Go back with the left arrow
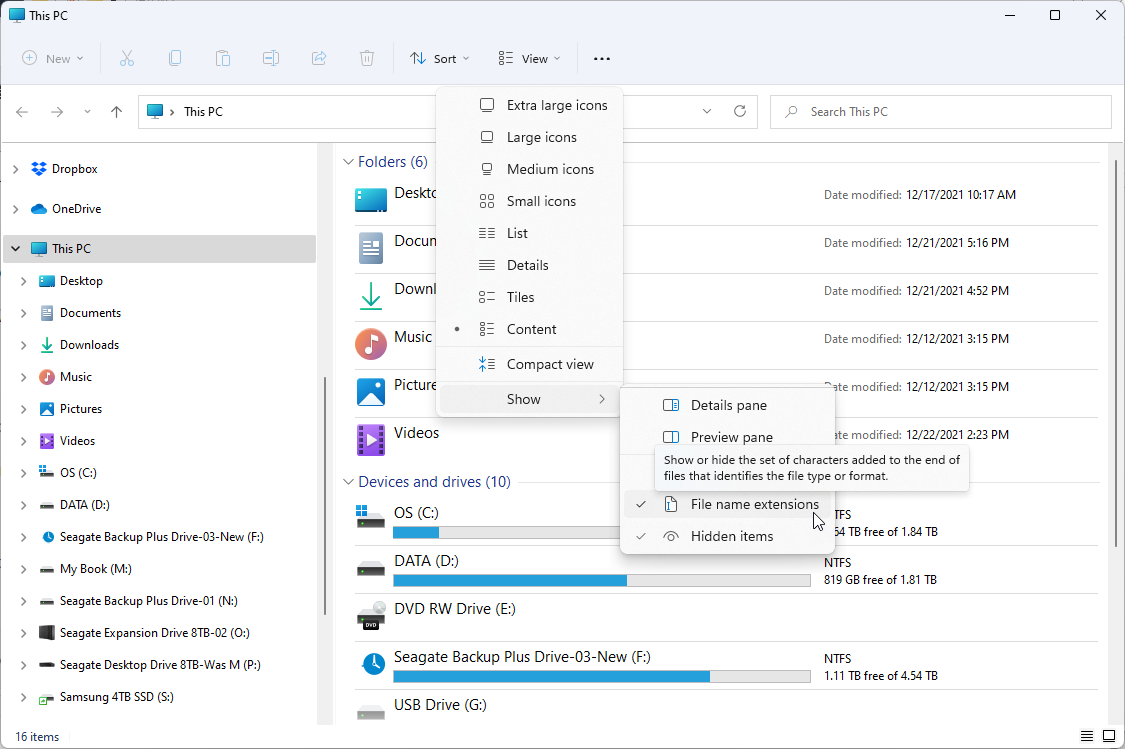1125x749 pixels. click(x=22, y=112)
